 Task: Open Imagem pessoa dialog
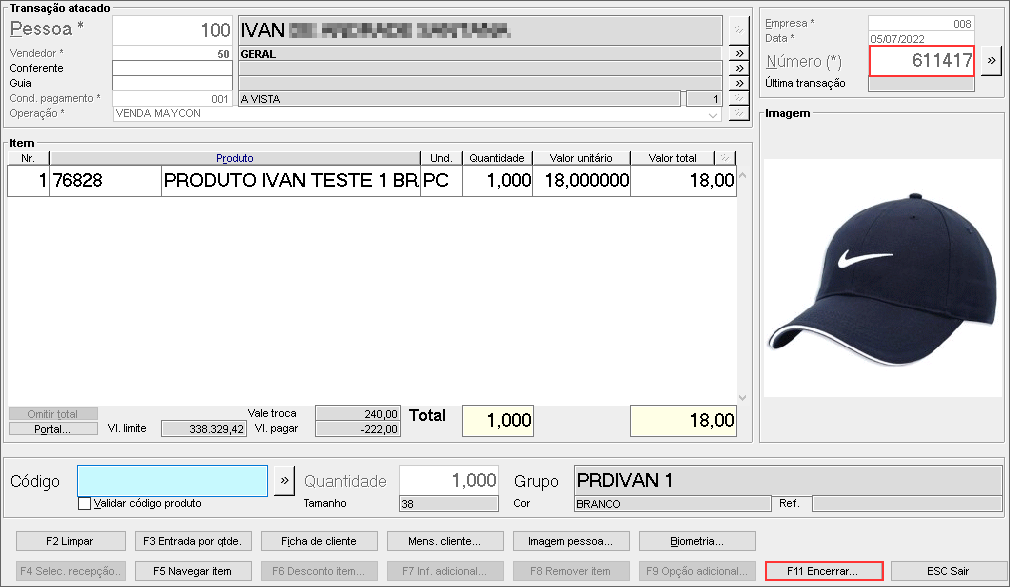click(x=571, y=541)
